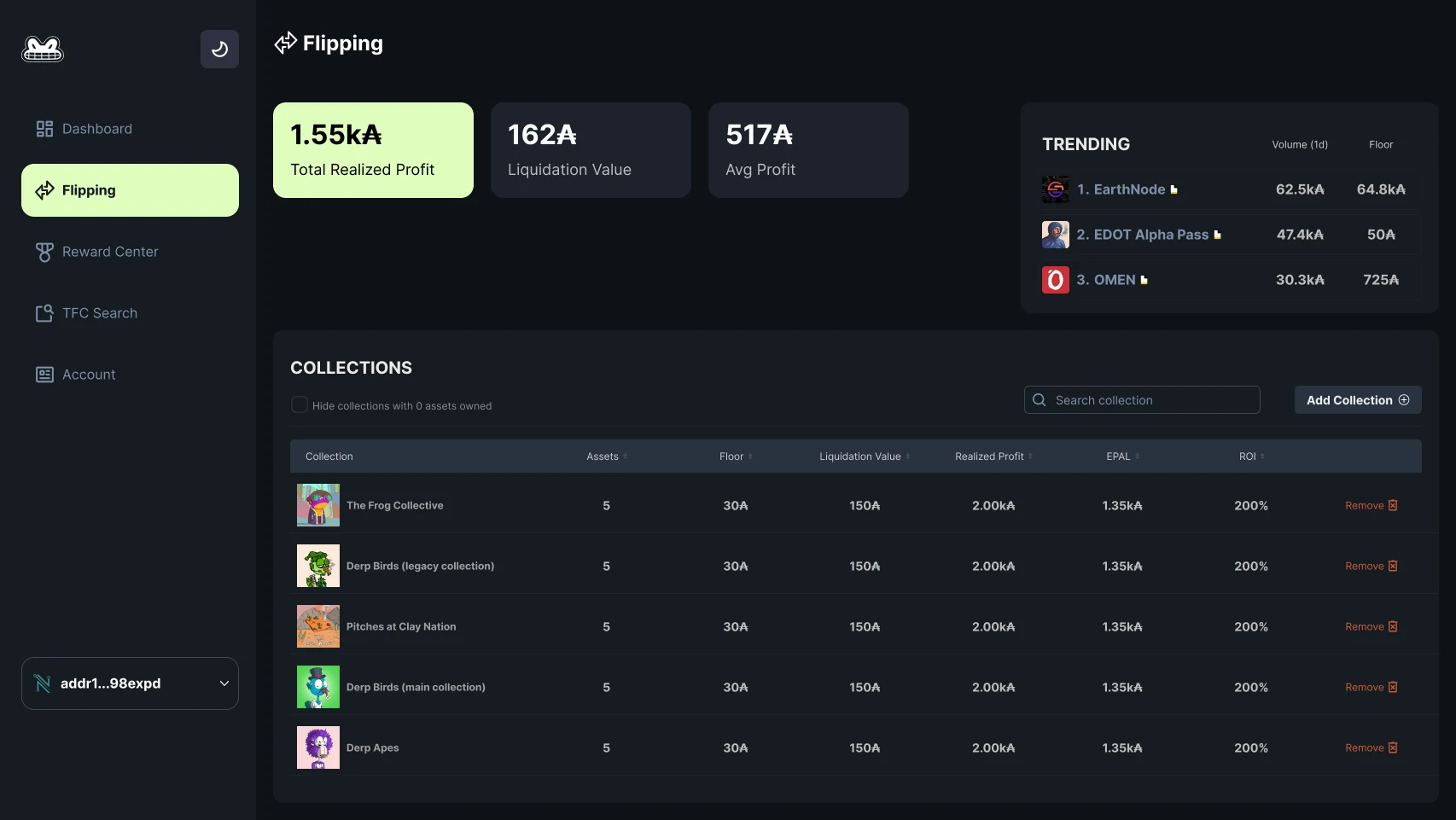Open EarthNode trending collection

point(1127,189)
